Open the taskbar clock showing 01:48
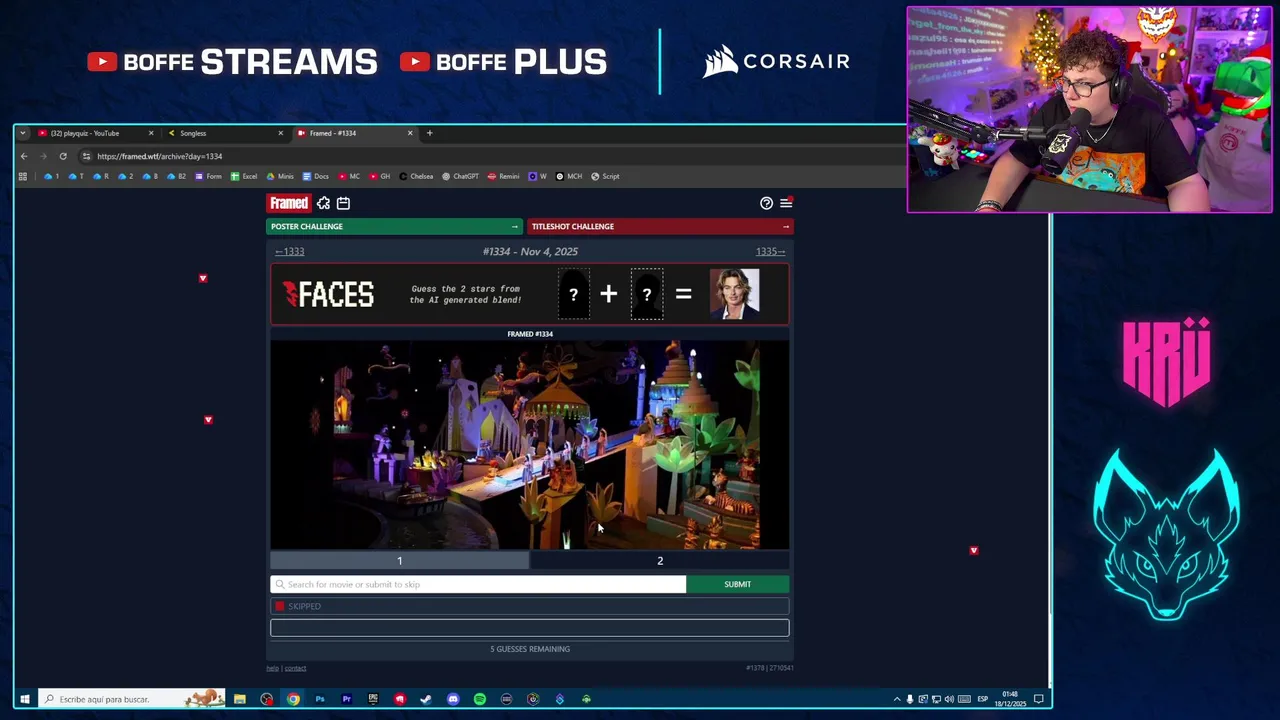1280x720 pixels. point(1010,698)
